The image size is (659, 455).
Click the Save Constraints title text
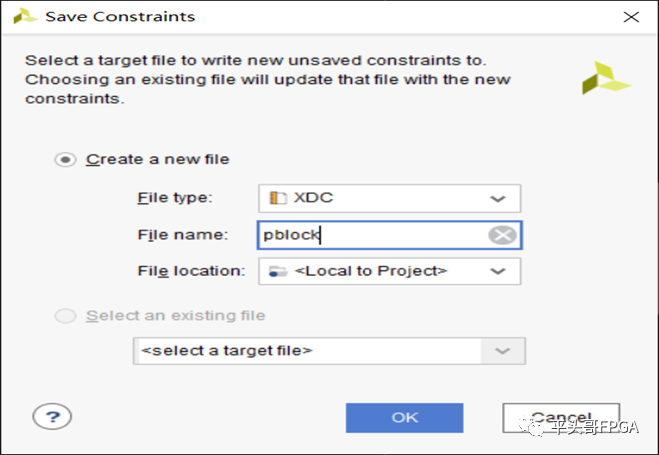tap(120, 17)
